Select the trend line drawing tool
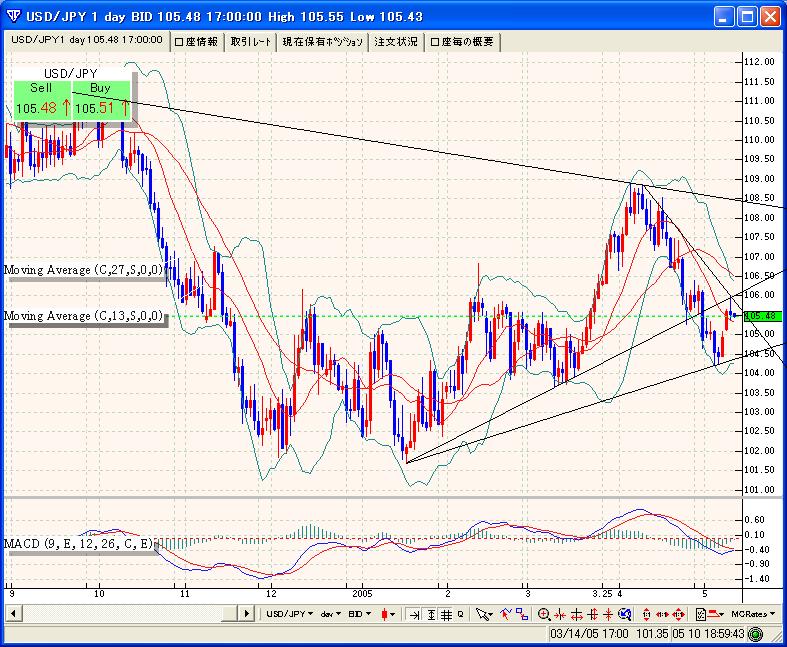Viewport: 787px width, 647px height. 507,613
